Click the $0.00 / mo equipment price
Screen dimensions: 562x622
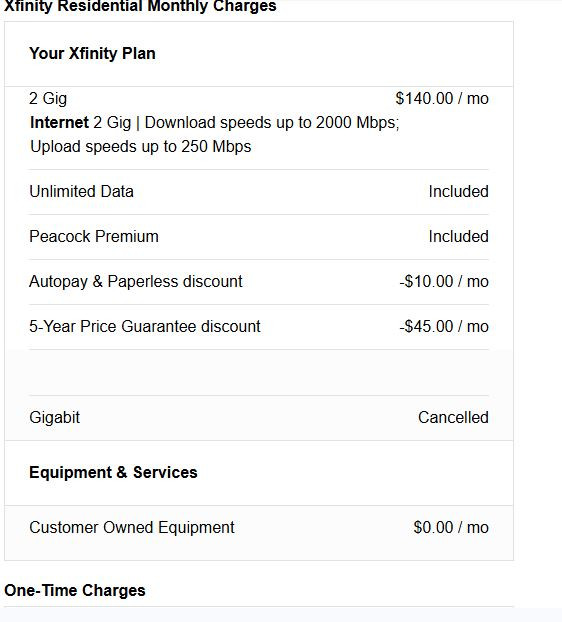pyautogui.click(x=451, y=528)
